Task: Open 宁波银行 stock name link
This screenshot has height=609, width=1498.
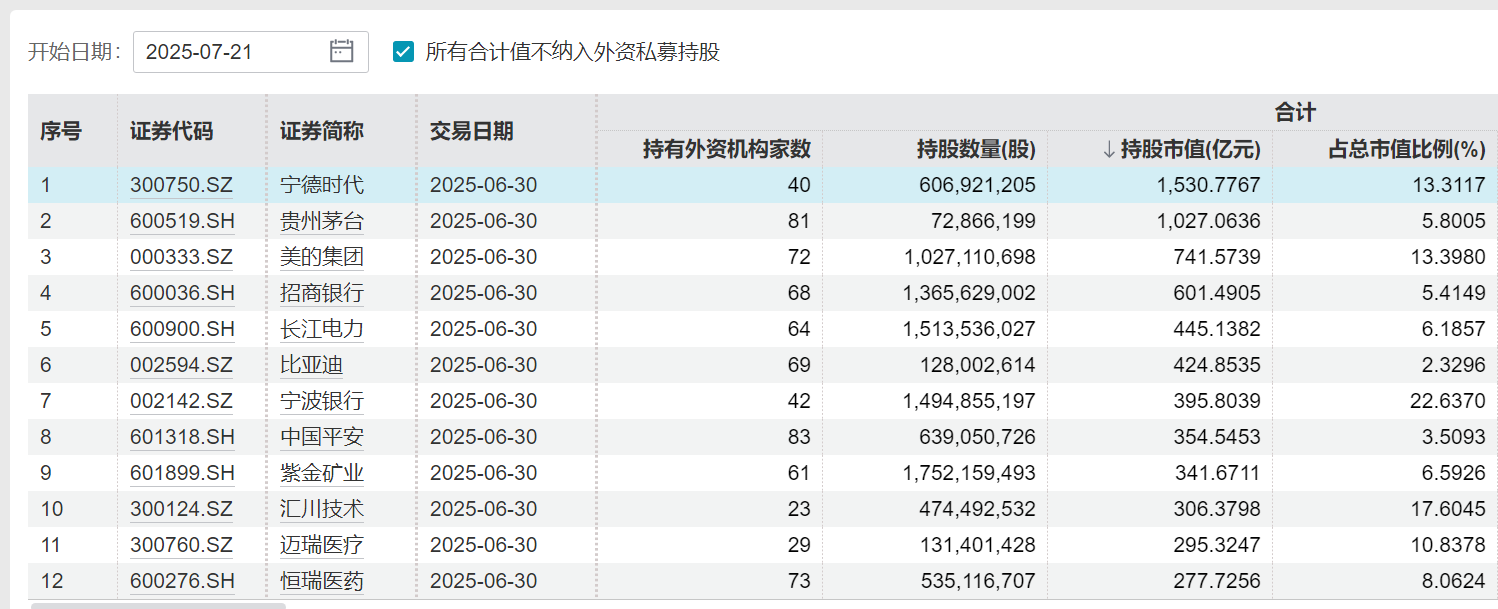Action: [322, 401]
